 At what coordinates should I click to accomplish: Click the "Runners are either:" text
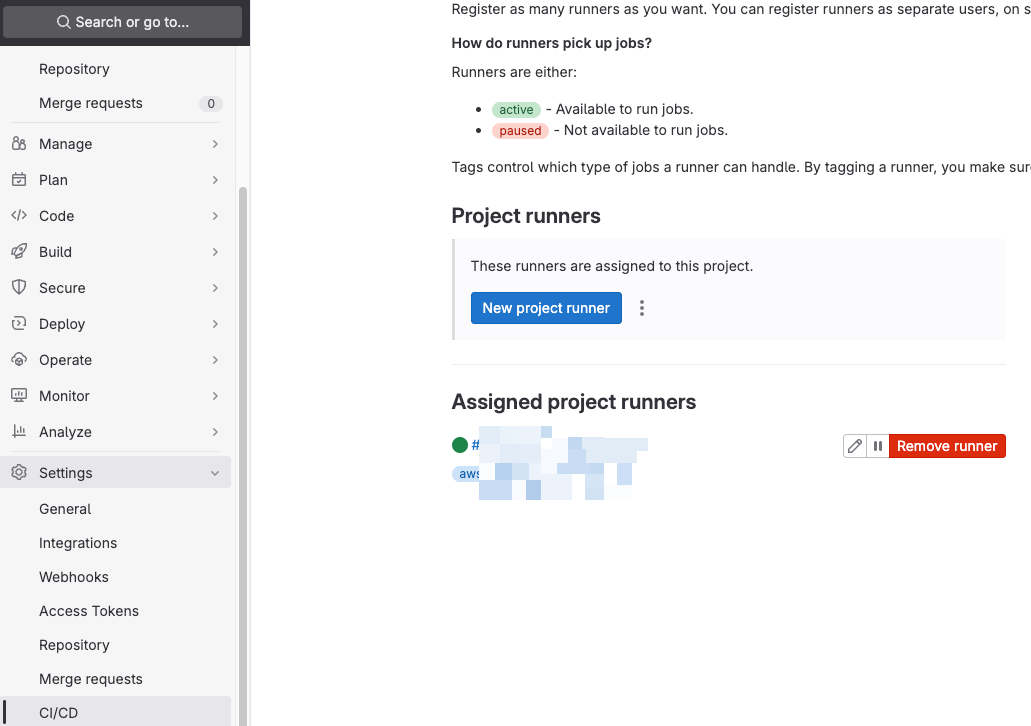pyautogui.click(x=514, y=72)
